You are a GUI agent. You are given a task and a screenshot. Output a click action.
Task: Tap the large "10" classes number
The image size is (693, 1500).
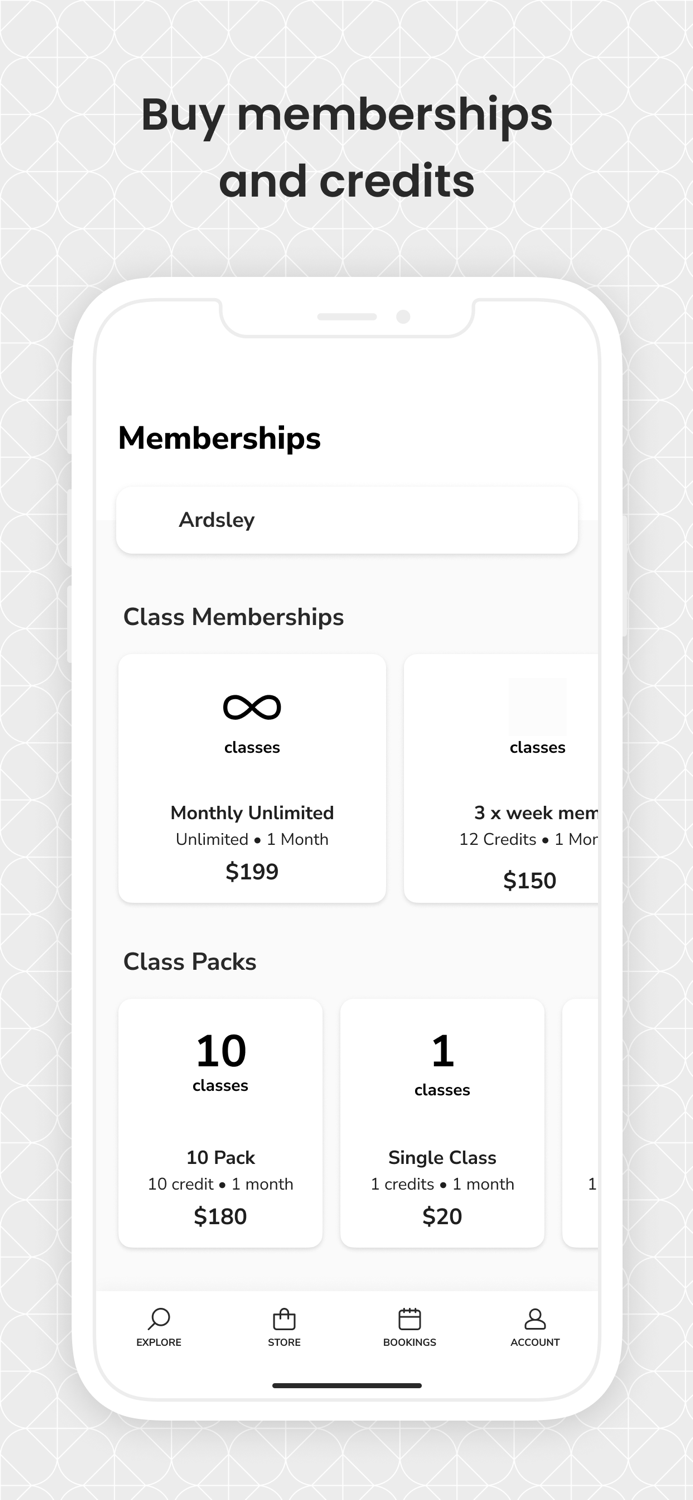220,1051
